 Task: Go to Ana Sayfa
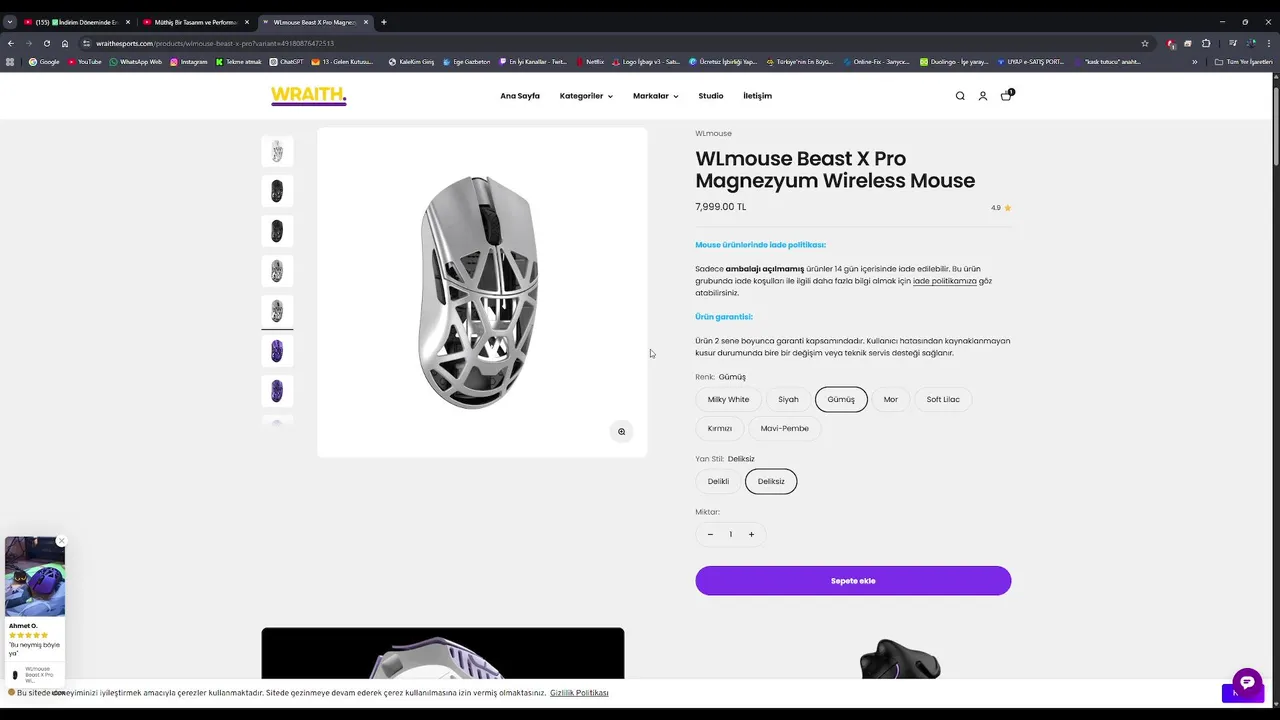pyautogui.click(x=520, y=96)
